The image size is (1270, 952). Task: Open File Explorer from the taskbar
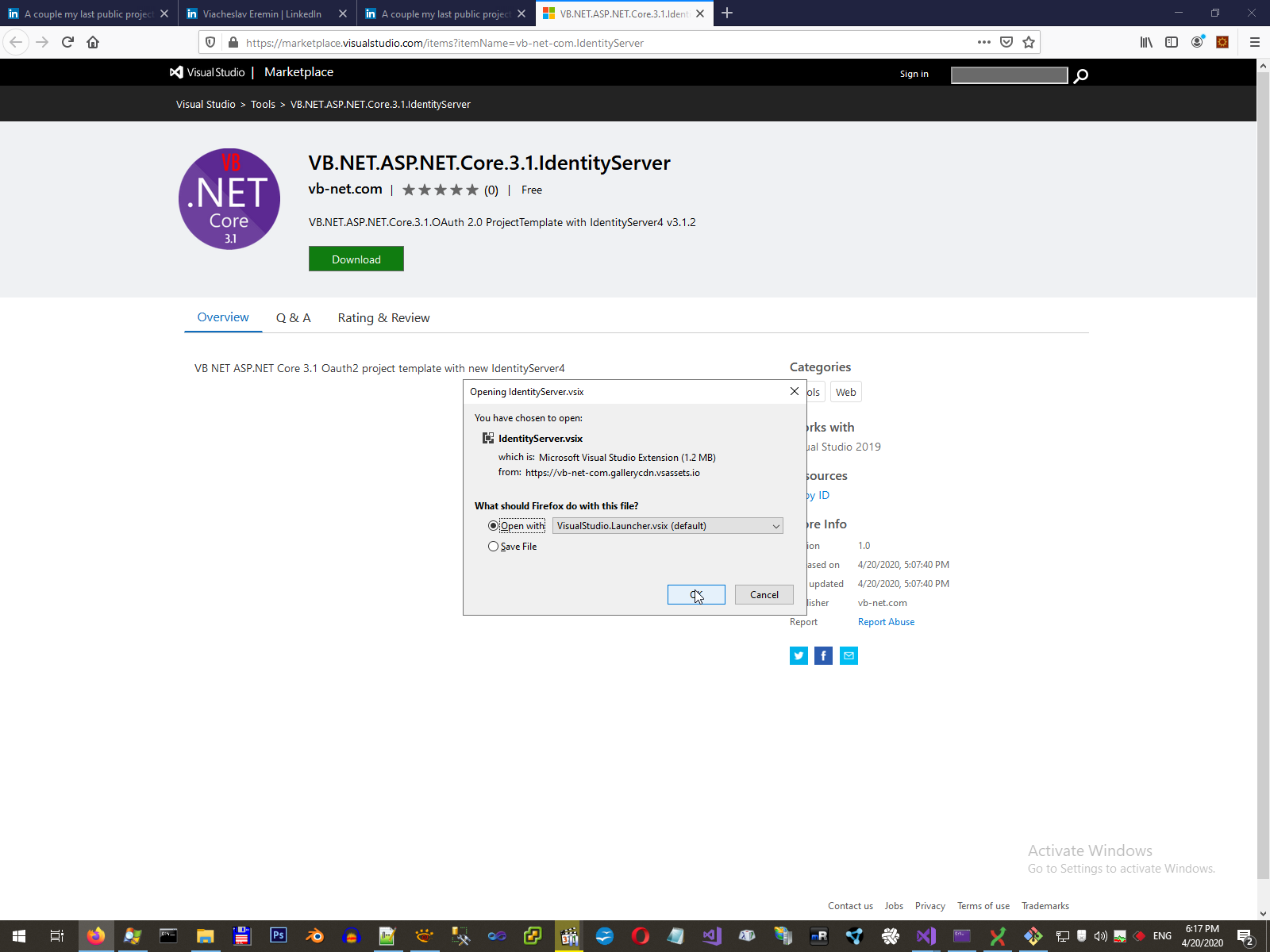206,936
